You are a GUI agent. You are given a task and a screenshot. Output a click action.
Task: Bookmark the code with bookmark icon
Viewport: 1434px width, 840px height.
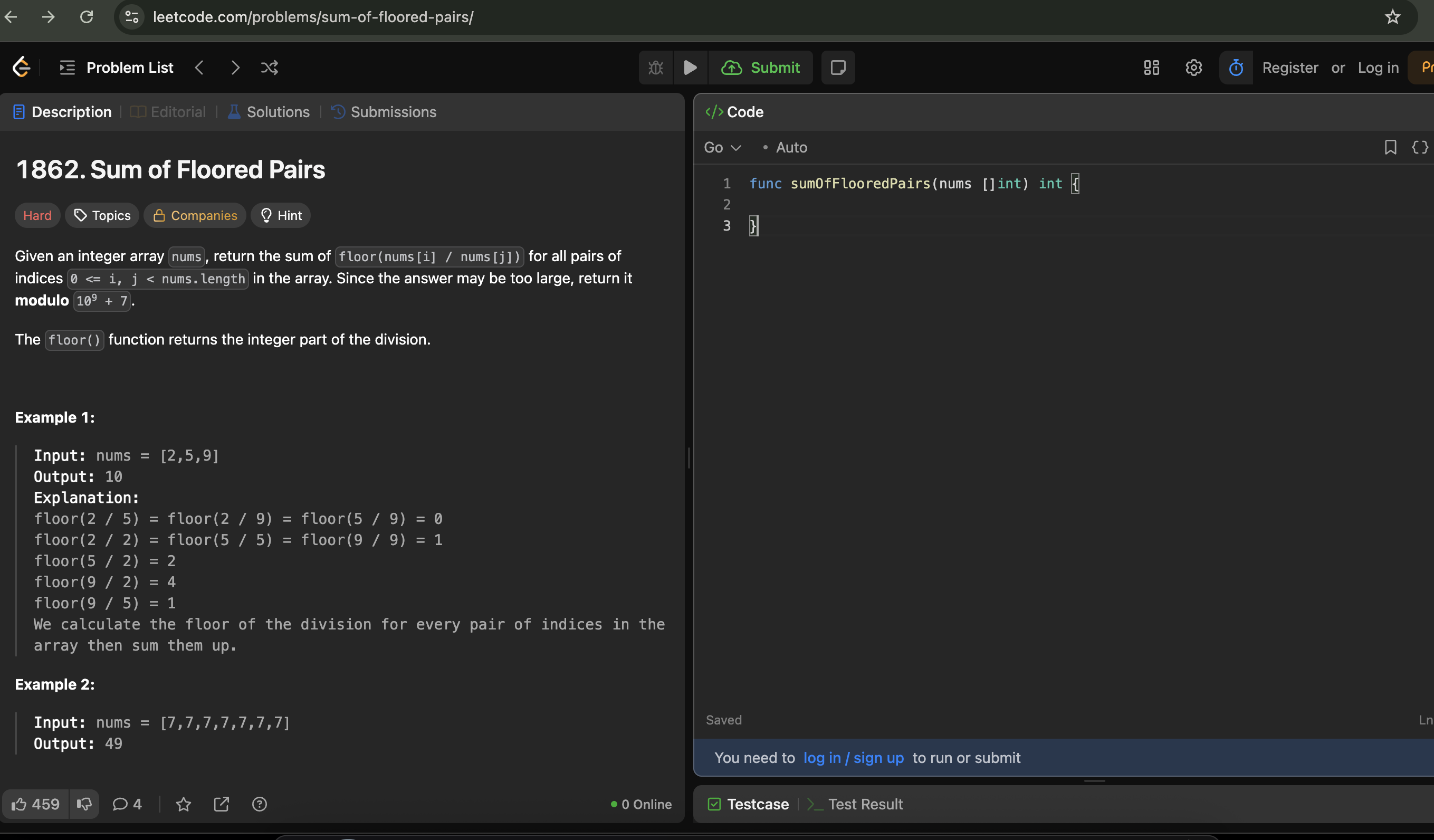coord(1390,147)
